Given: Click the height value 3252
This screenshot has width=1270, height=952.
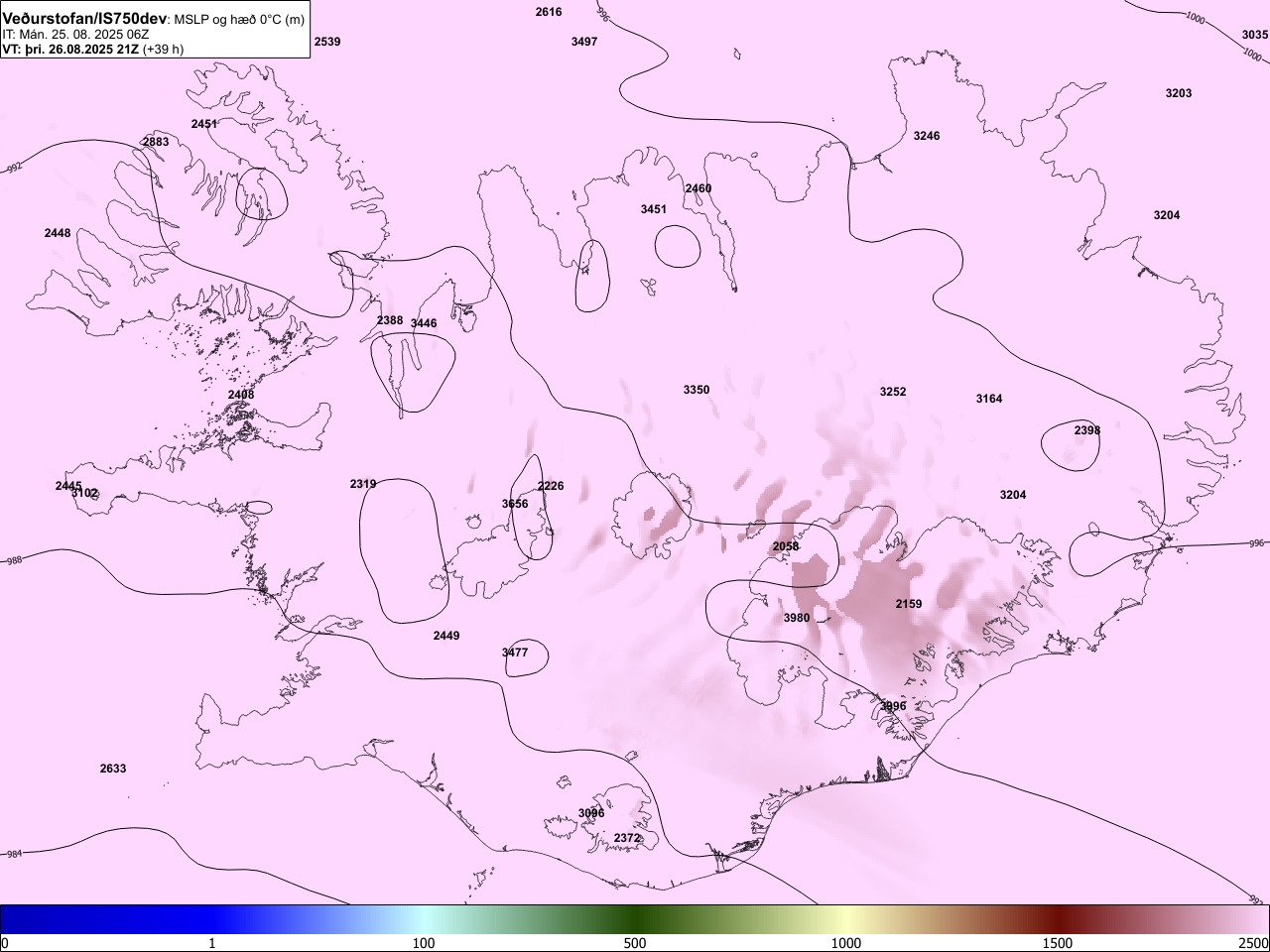Looking at the screenshot, I should point(893,392).
